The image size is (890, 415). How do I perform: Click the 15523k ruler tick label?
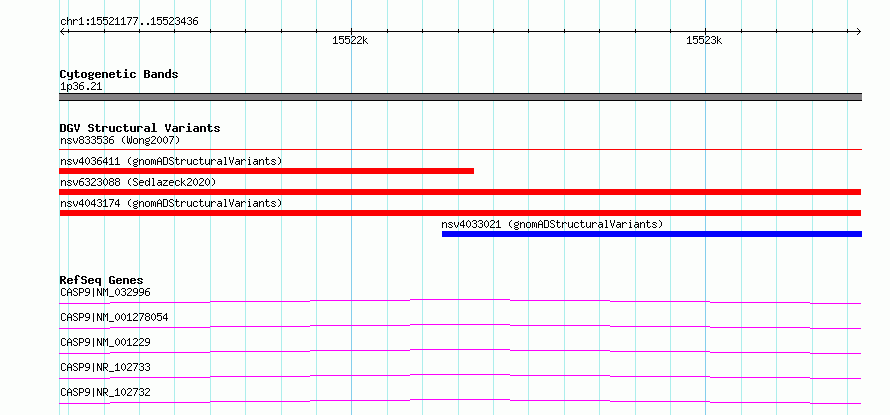[704, 40]
